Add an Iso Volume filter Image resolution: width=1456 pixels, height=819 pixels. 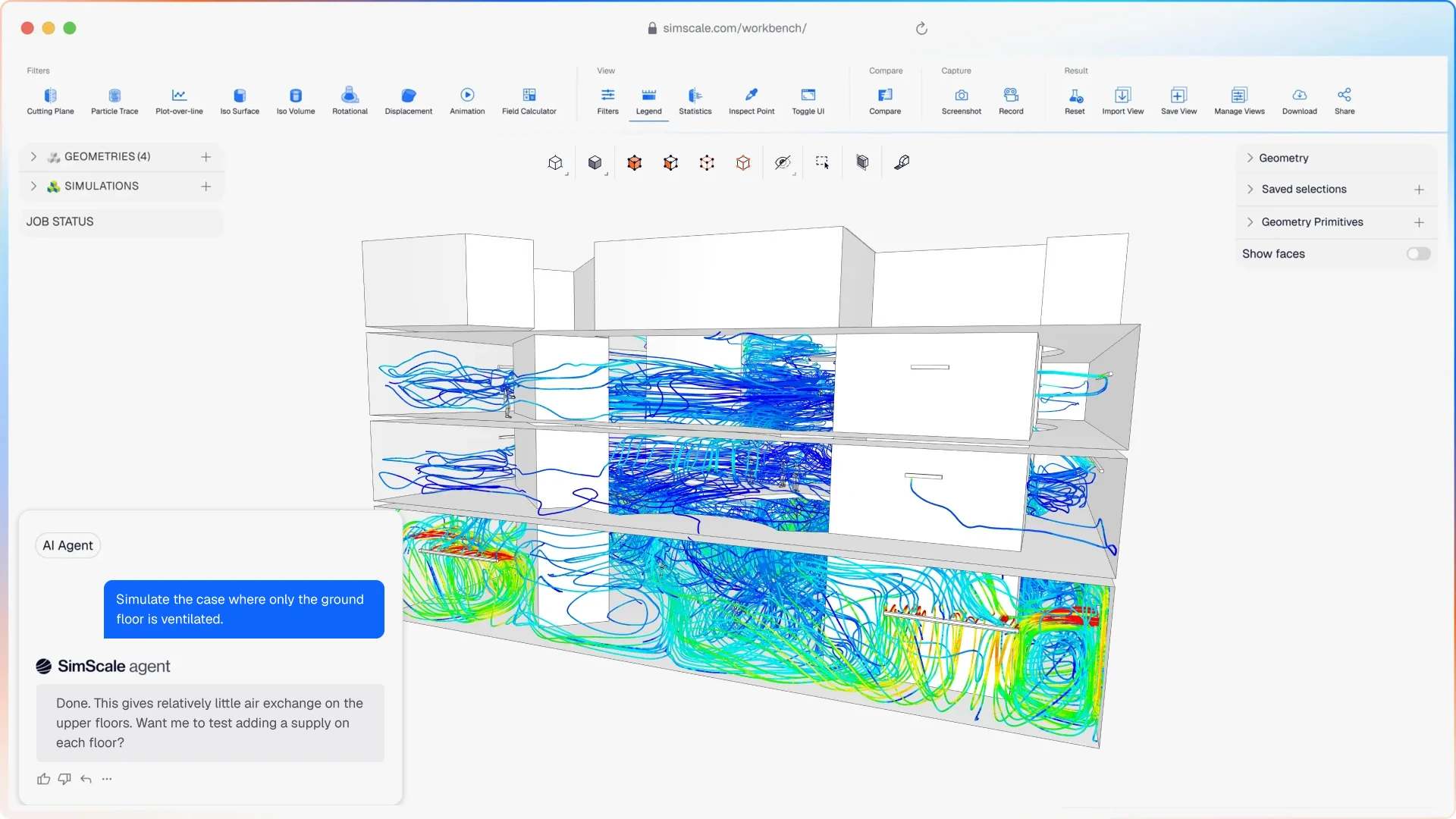296,101
